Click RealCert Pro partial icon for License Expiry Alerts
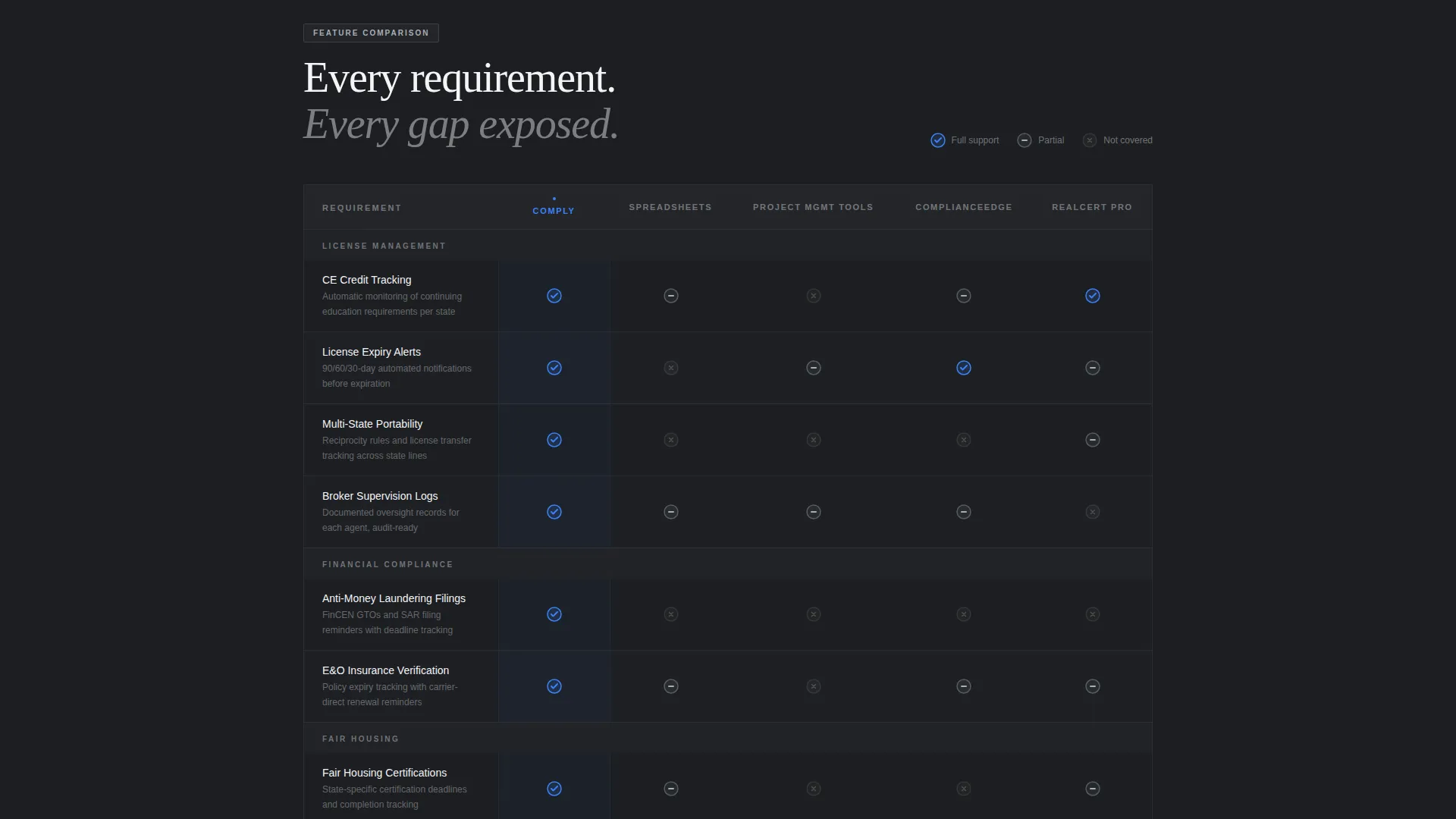1456x819 pixels. [x=1093, y=368]
